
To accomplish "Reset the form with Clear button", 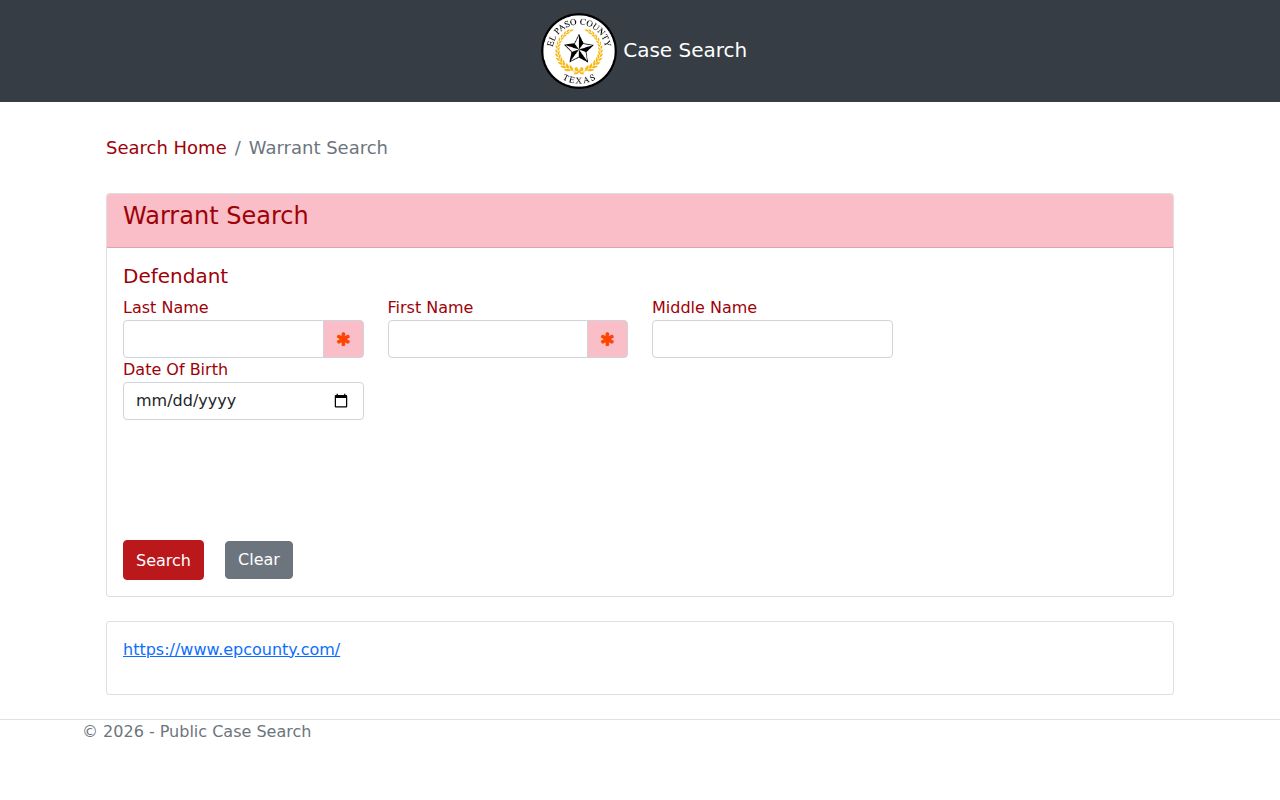I will coord(259,560).
